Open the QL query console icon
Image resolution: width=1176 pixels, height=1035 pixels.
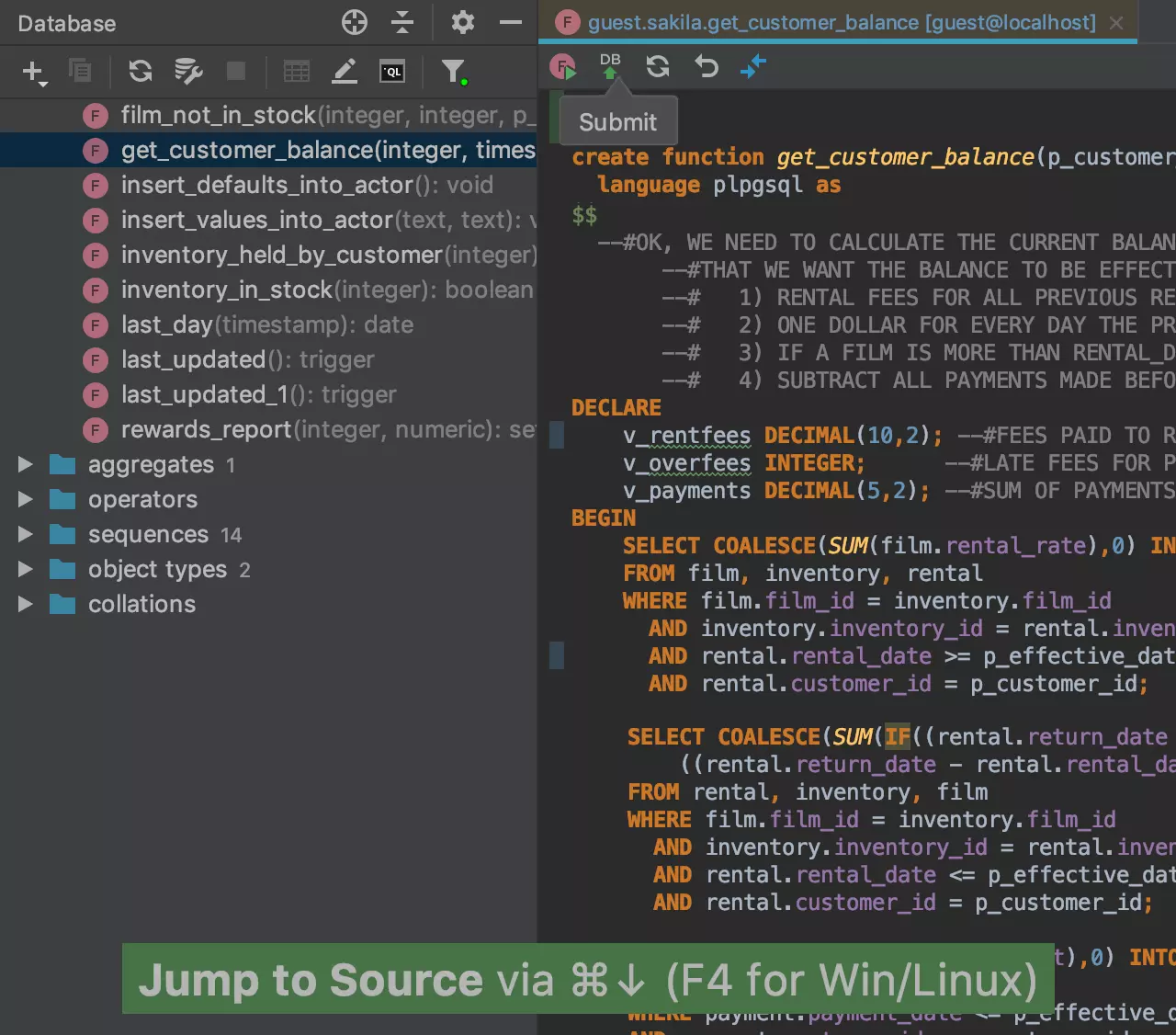coord(392,72)
